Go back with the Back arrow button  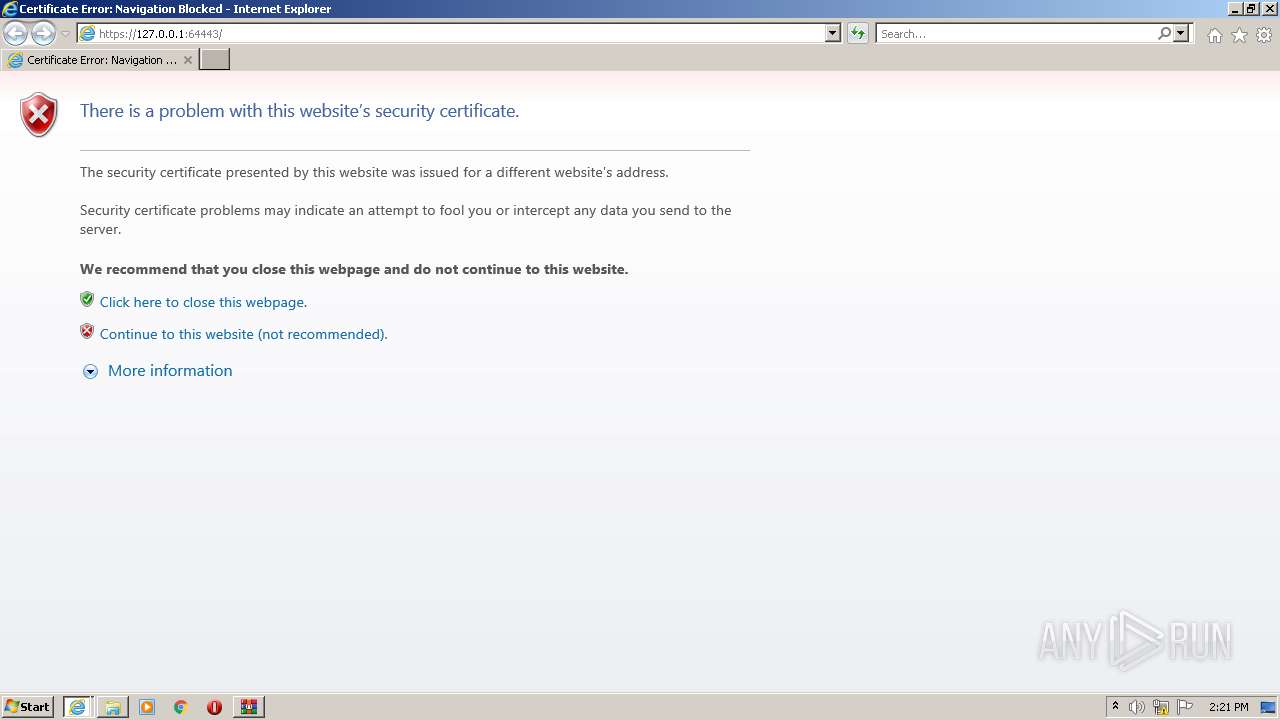coord(15,34)
